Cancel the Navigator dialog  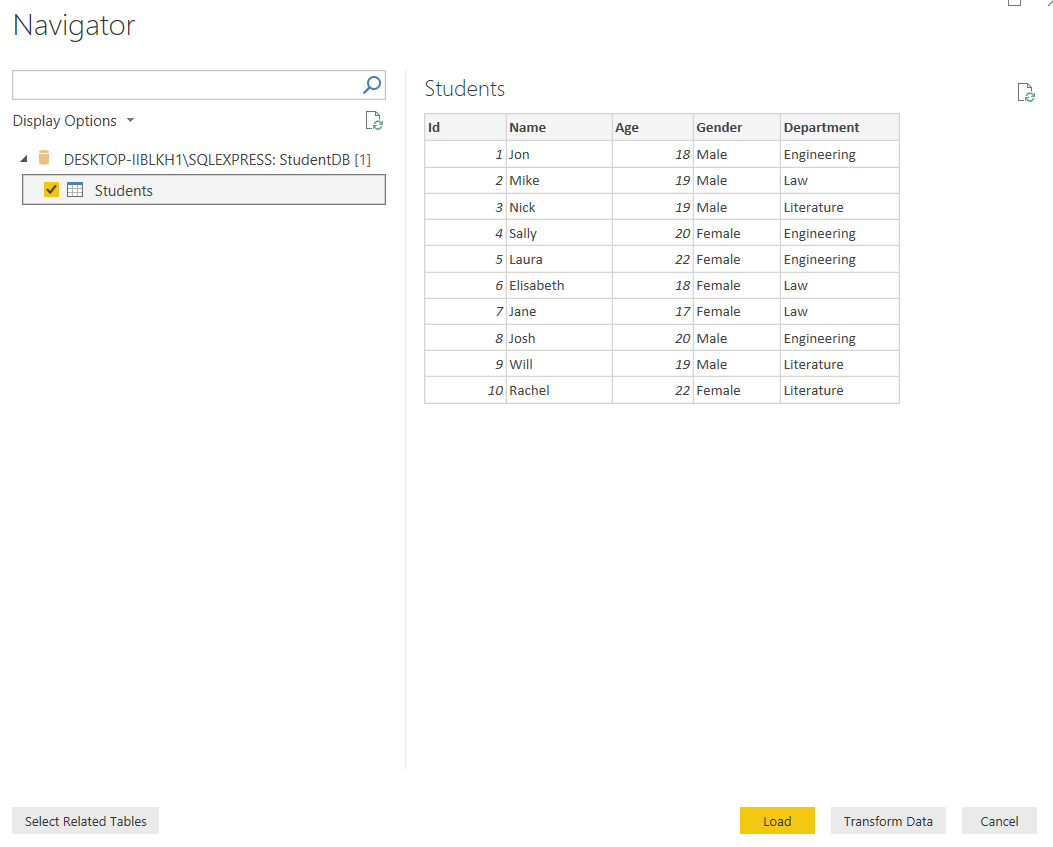coord(999,821)
